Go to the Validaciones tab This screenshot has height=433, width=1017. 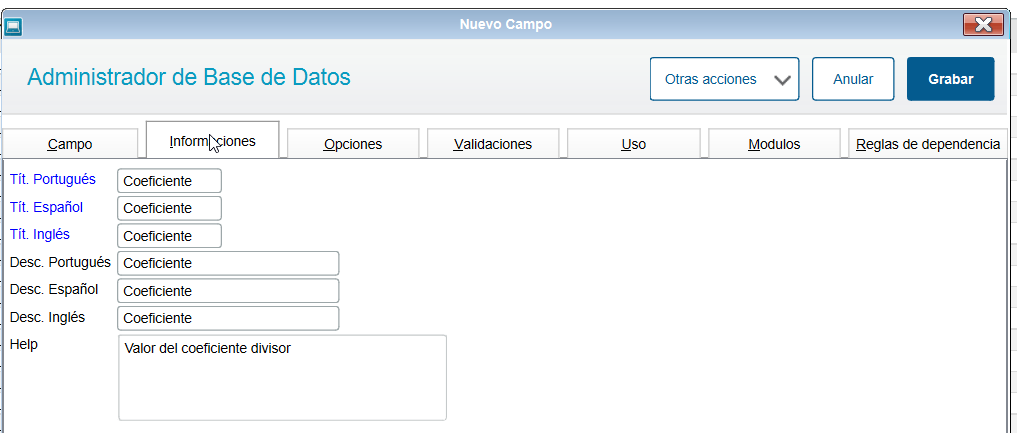[493, 144]
